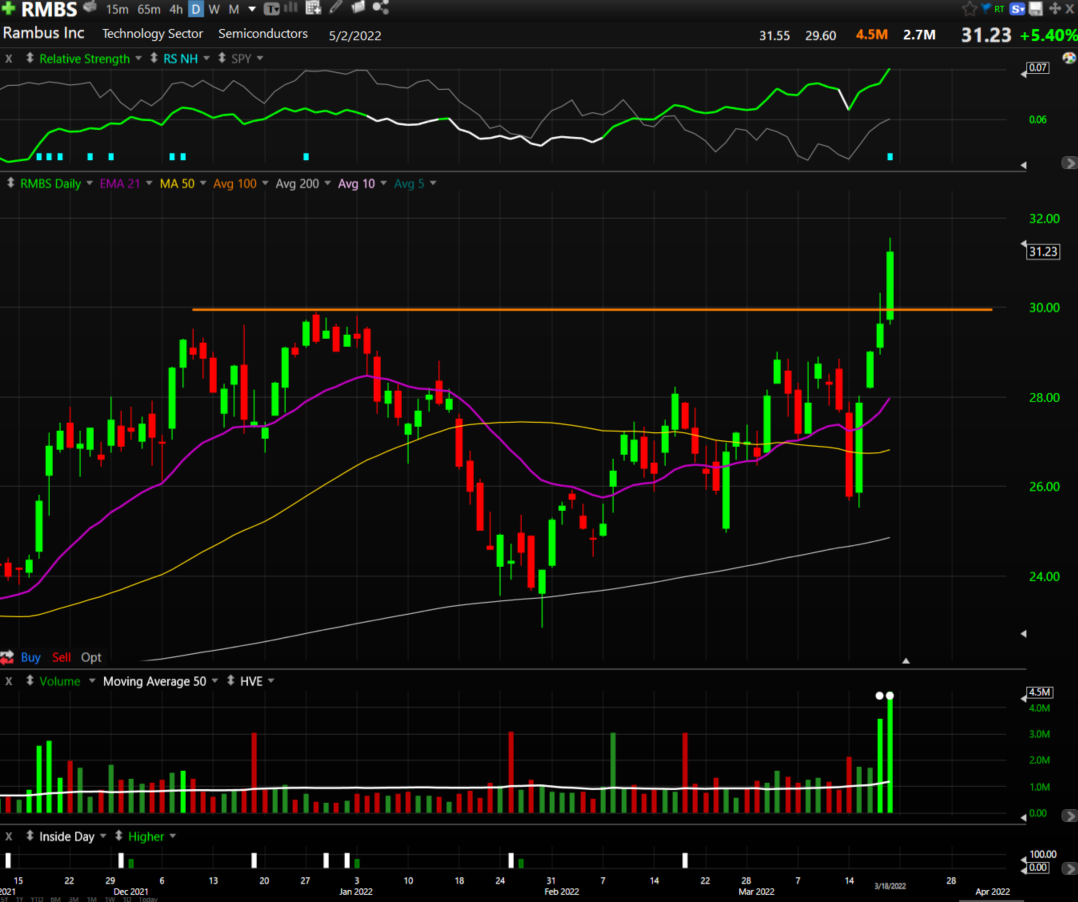Open the Moving Average 50 dropdown arrow
This screenshot has height=902, width=1078.
tap(214, 681)
